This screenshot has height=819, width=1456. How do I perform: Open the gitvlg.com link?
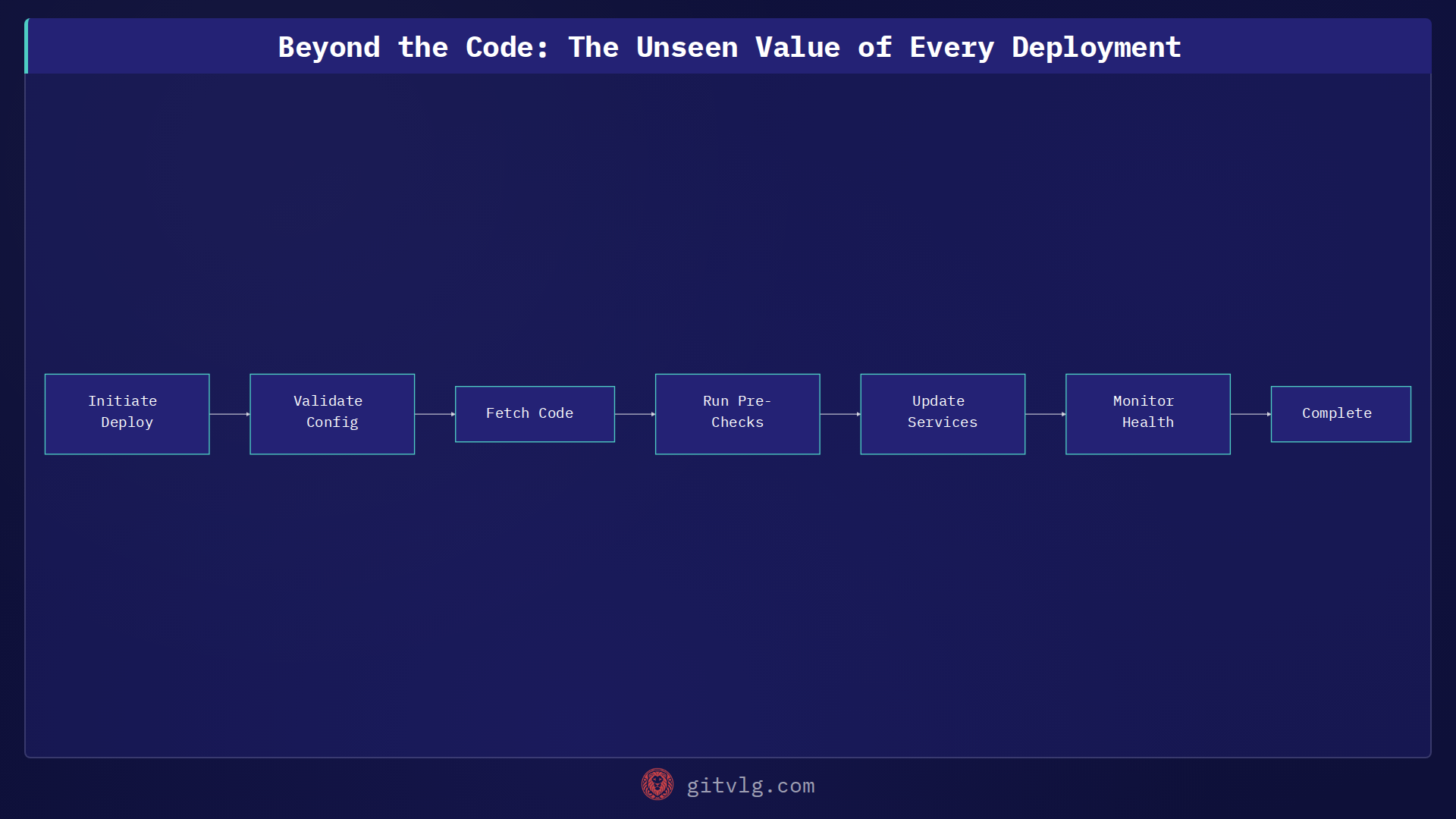point(750,786)
